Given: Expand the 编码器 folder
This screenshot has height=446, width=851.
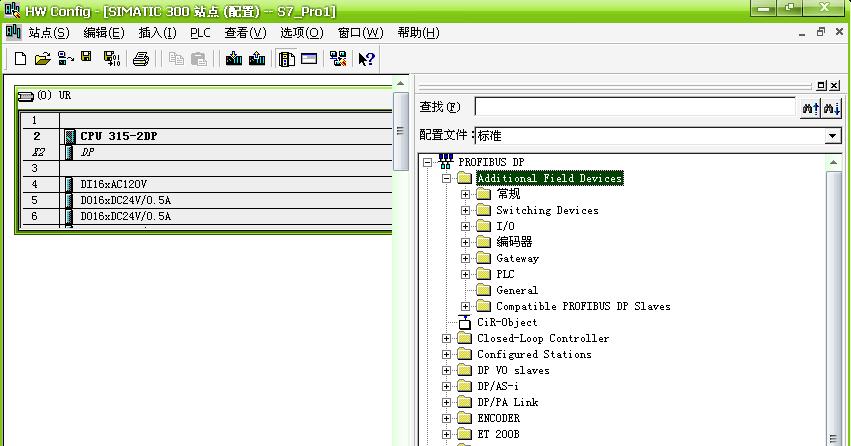Looking at the screenshot, I should (465, 242).
